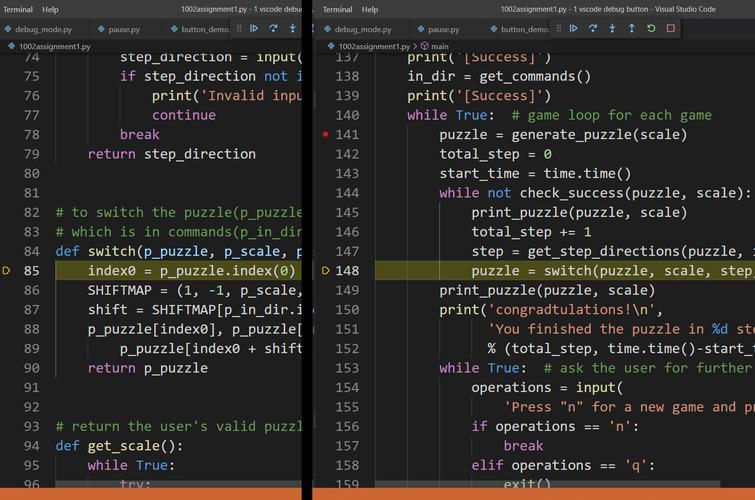The image size is (755, 500).
Task: Click 1002assignment1.py breadcrumb in right window
Action: point(369,47)
